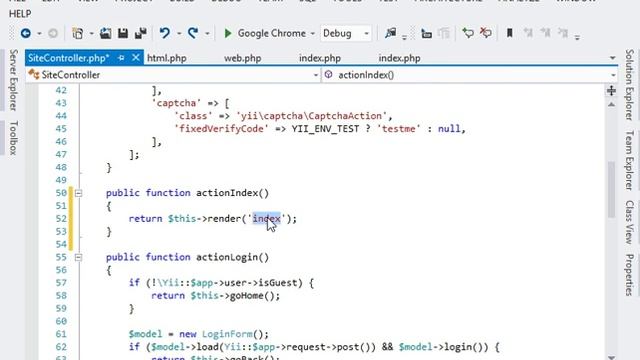This screenshot has height=360, width=640.
Task: Click line number 49 in the gutter
Action: (x=61, y=180)
